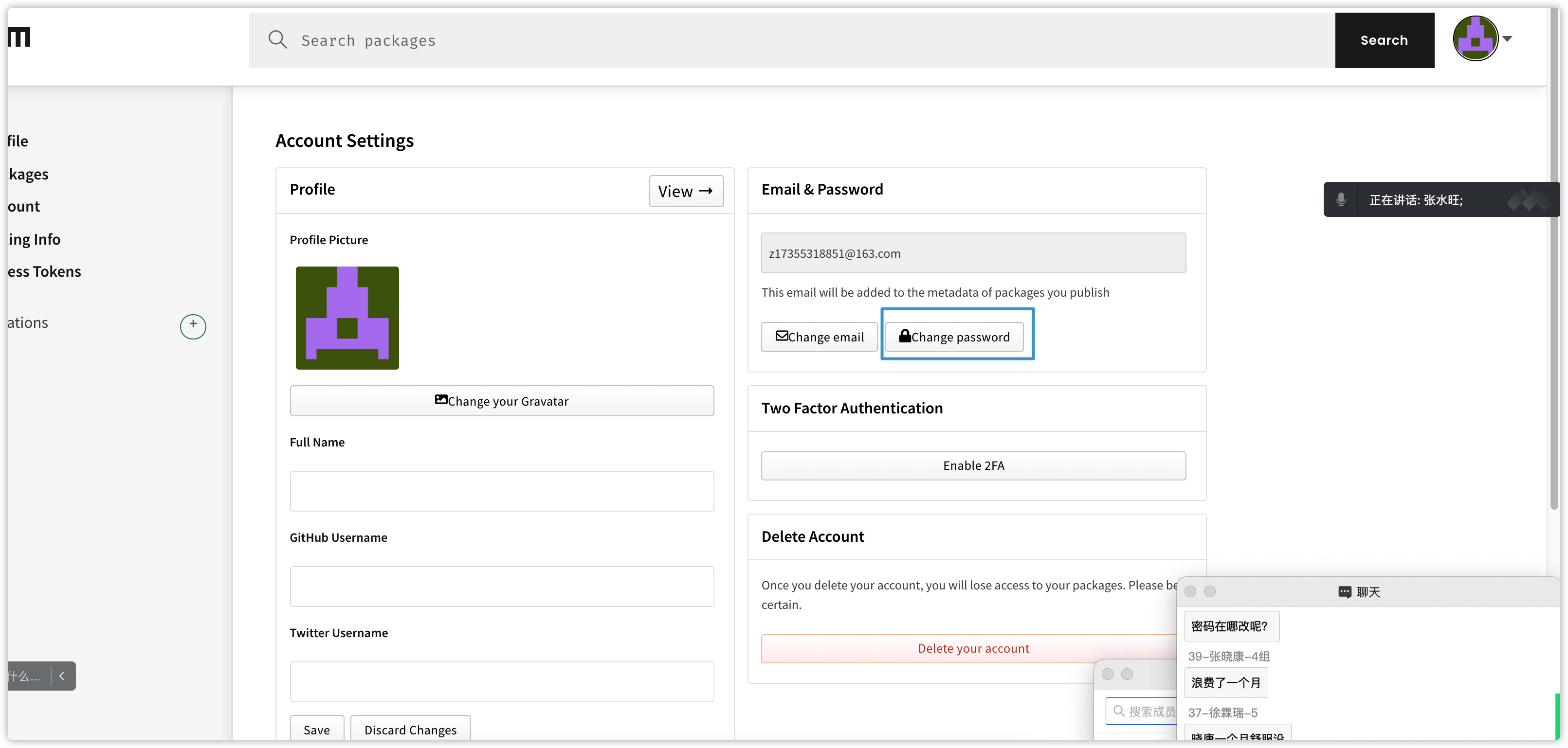Click the black Search button
The image size is (1568, 748).
(1384, 40)
